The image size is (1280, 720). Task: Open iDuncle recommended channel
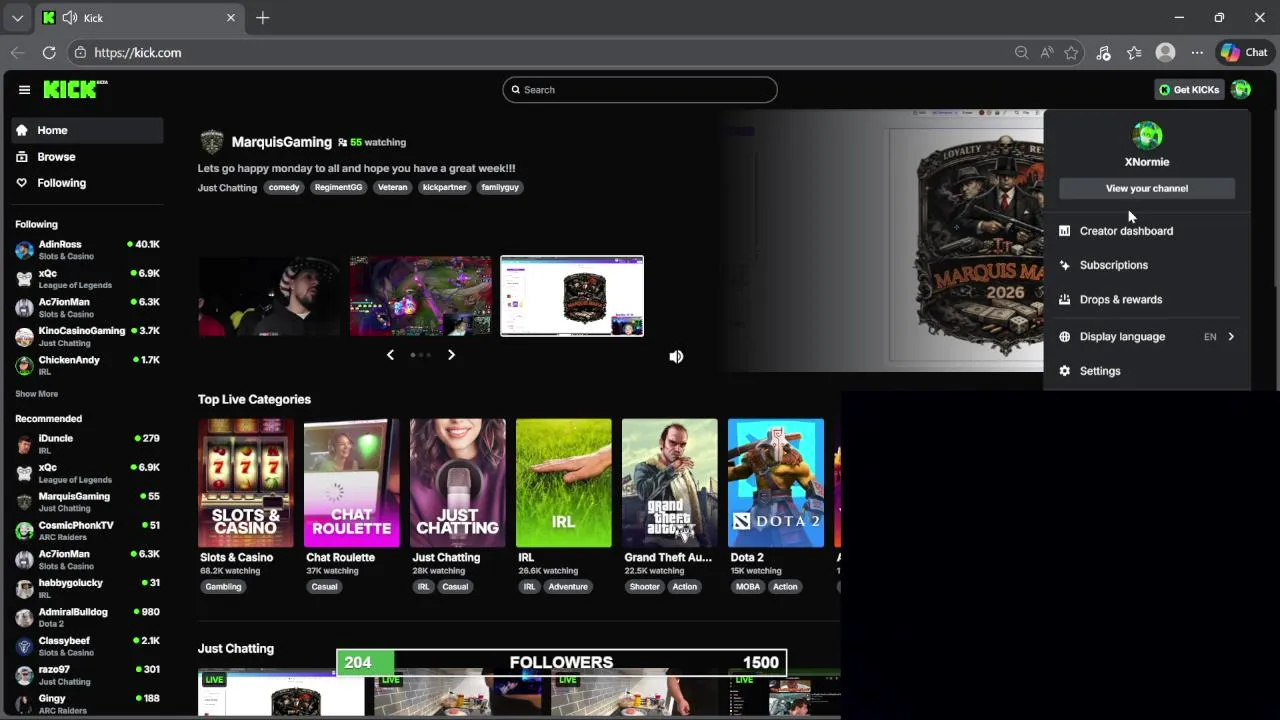click(87, 444)
